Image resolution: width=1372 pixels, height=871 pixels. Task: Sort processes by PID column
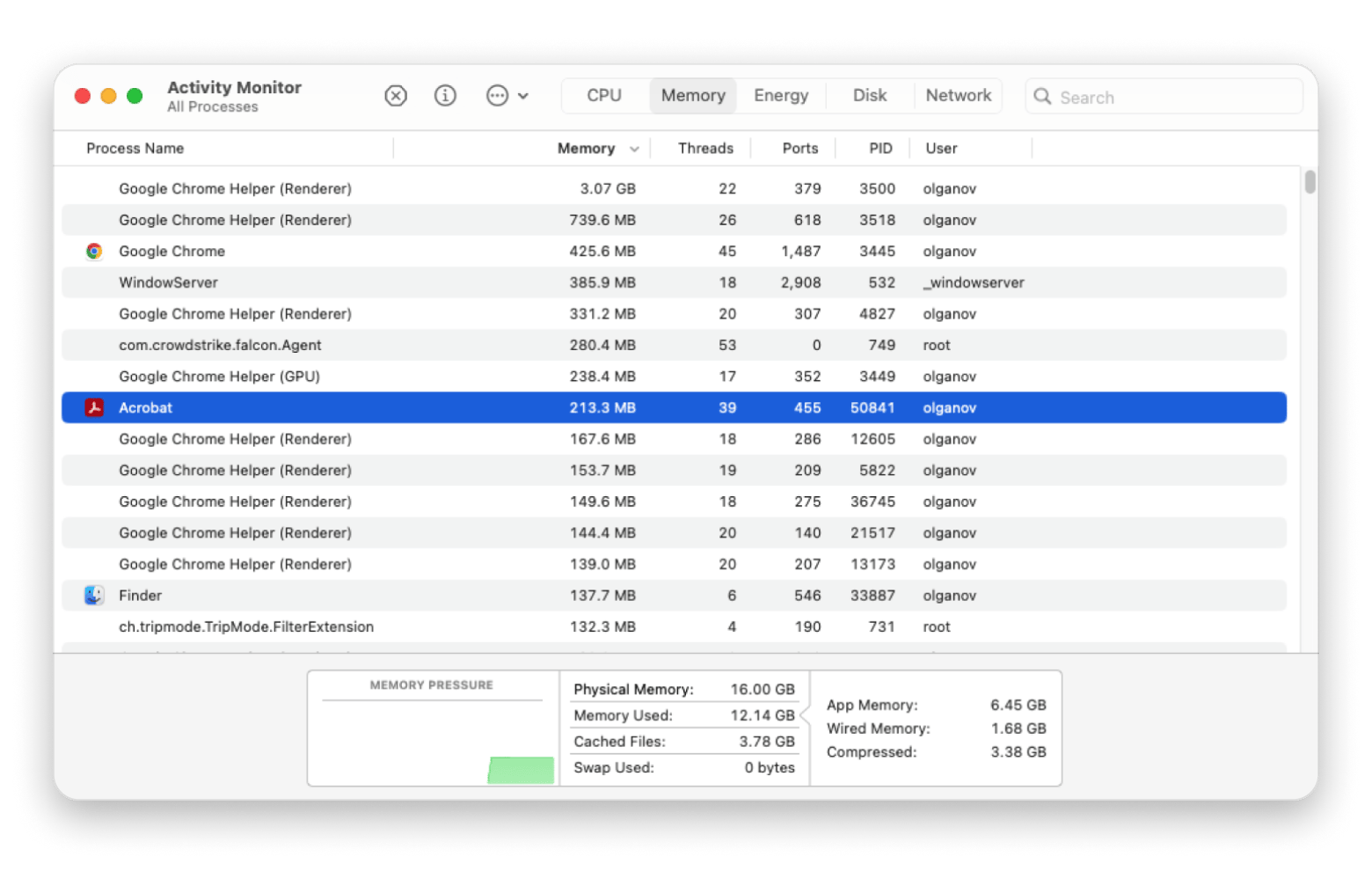(x=880, y=149)
